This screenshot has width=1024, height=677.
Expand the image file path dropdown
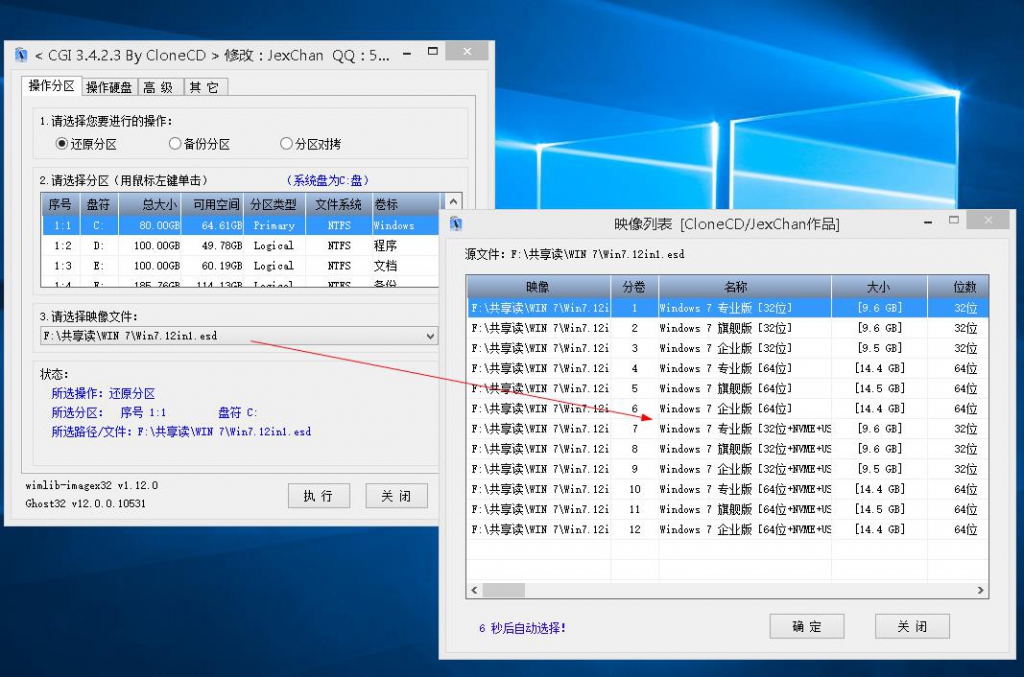point(430,336)
